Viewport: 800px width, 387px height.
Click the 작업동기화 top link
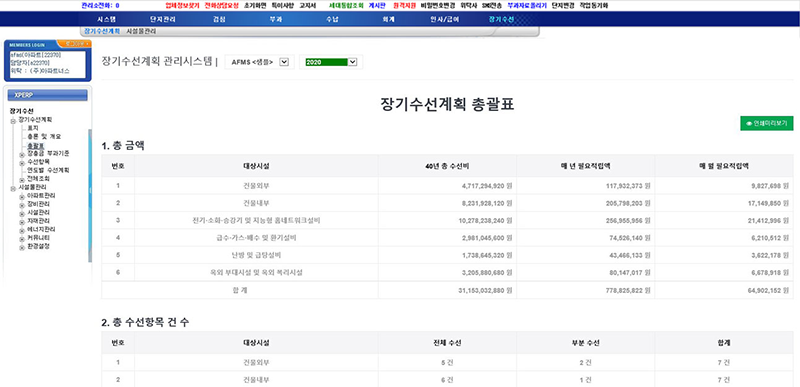[x=593, y=6]
